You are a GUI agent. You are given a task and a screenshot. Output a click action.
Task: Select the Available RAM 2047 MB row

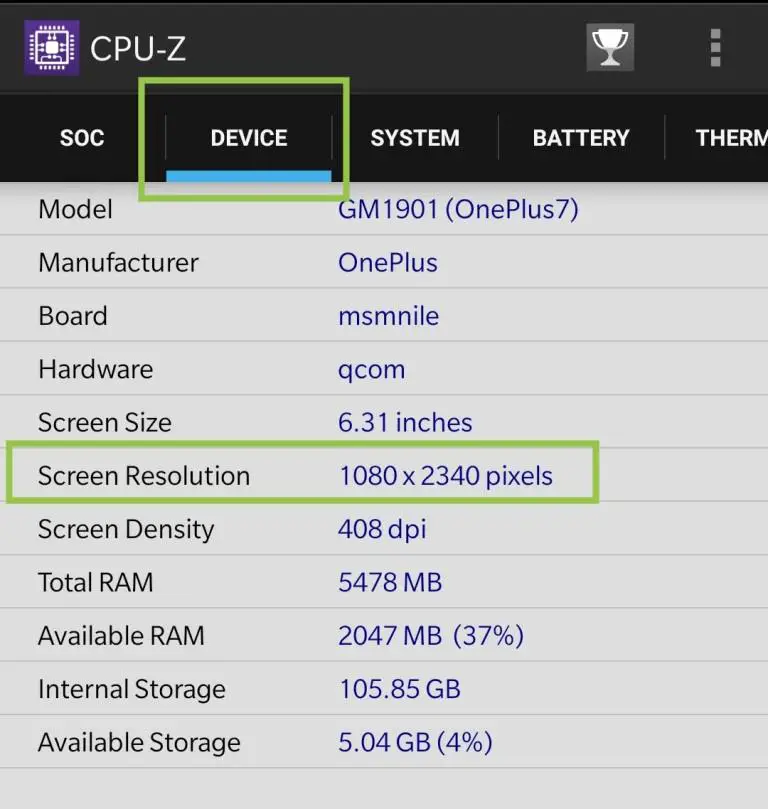click(384, 635)
